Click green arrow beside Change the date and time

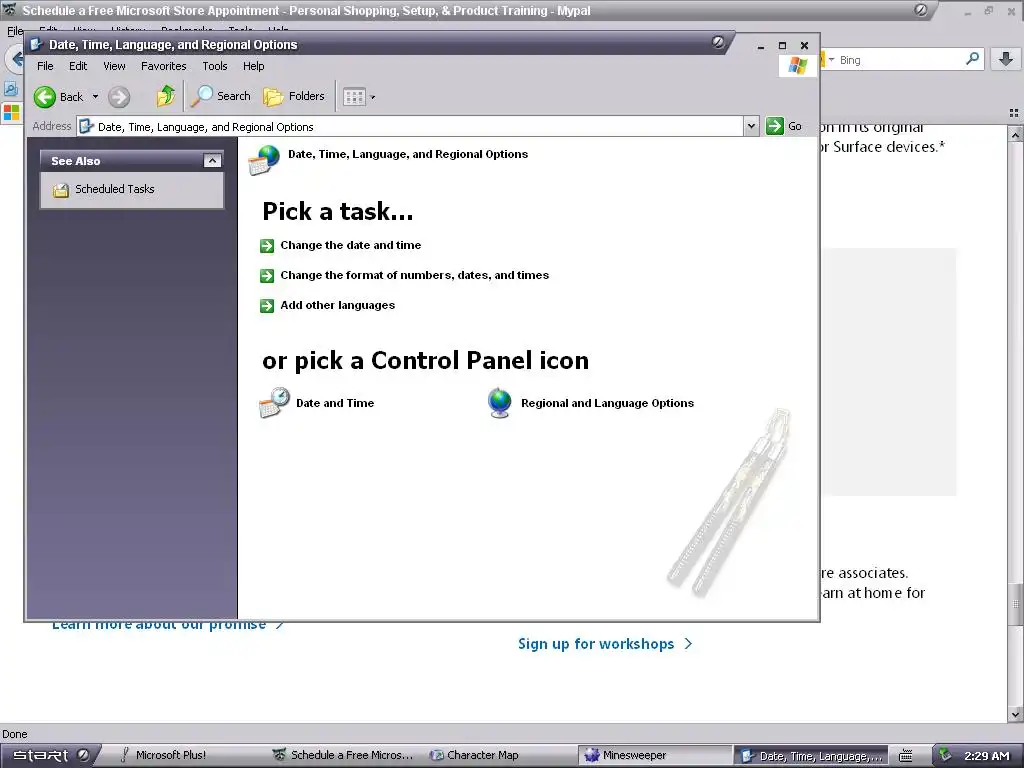266,246
